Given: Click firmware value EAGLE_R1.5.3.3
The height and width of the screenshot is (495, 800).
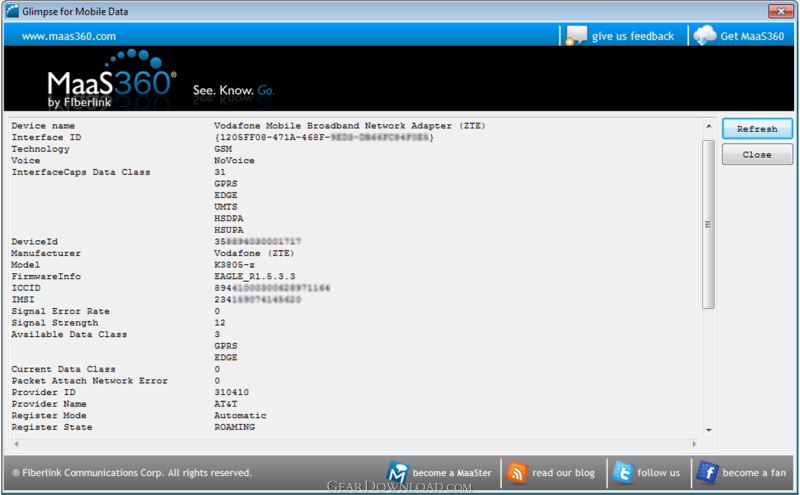Looking at the screenshot, I should click(255, 277).
